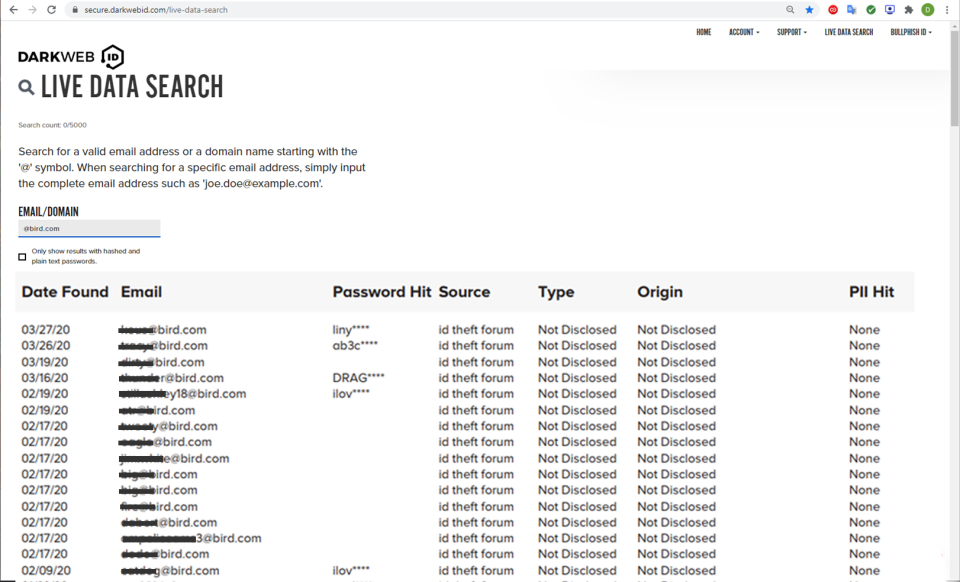Click the 02/09/20 date cell
Screen dimensions: 960x582
(x=46, y=570)
